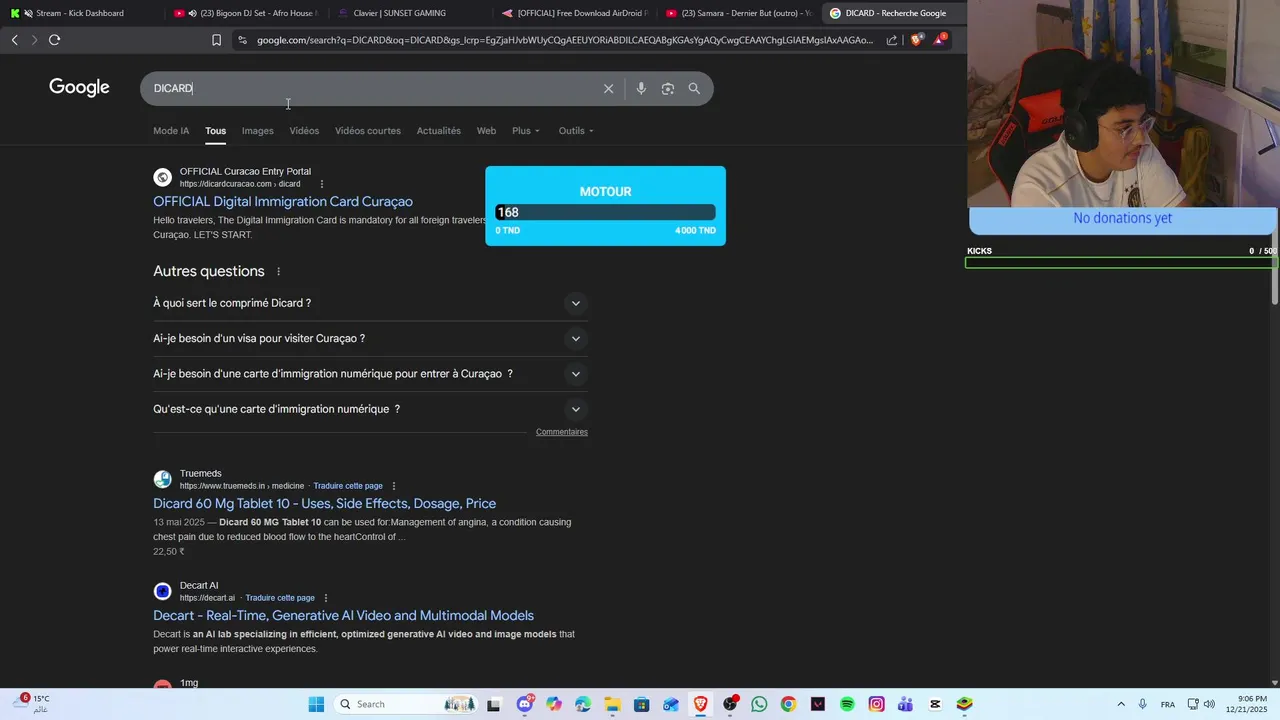Image resolution: width=1280 pixels, height=720 pixels.
Task: Open options dots for Truemeds result
Action: (394, 486)
